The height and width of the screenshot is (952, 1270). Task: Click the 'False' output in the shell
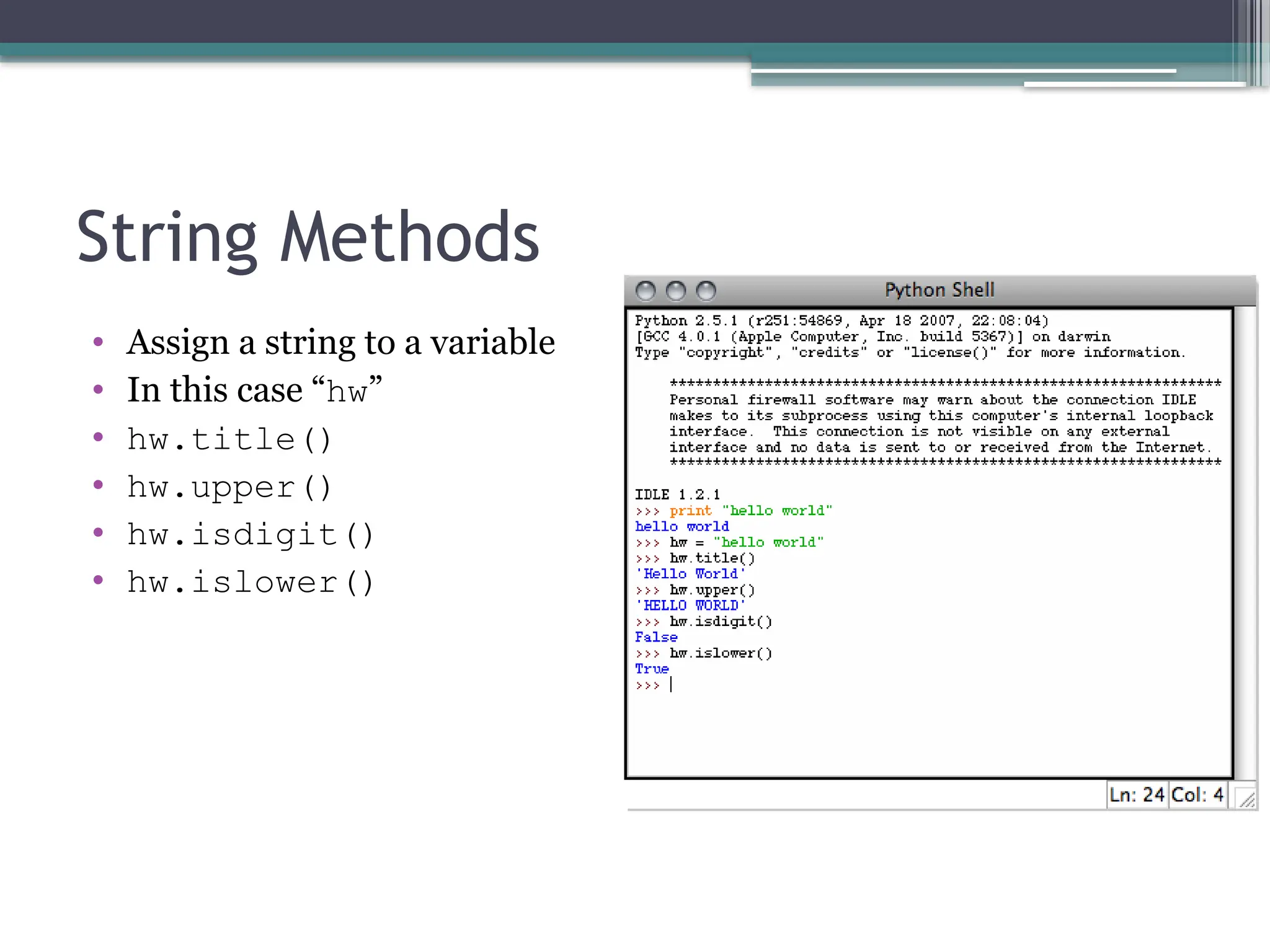(656, 637)
